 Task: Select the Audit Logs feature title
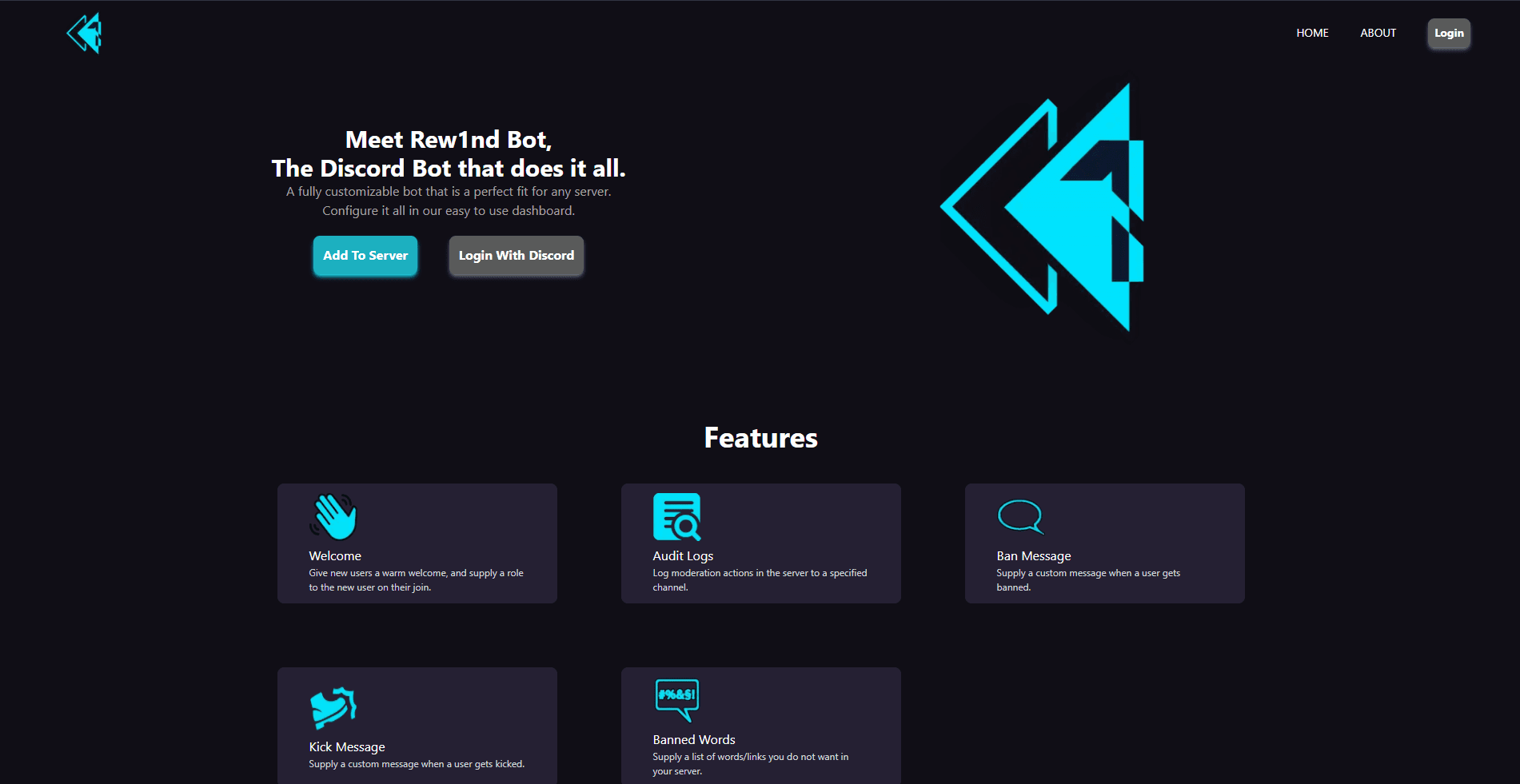tap(683, 556)
